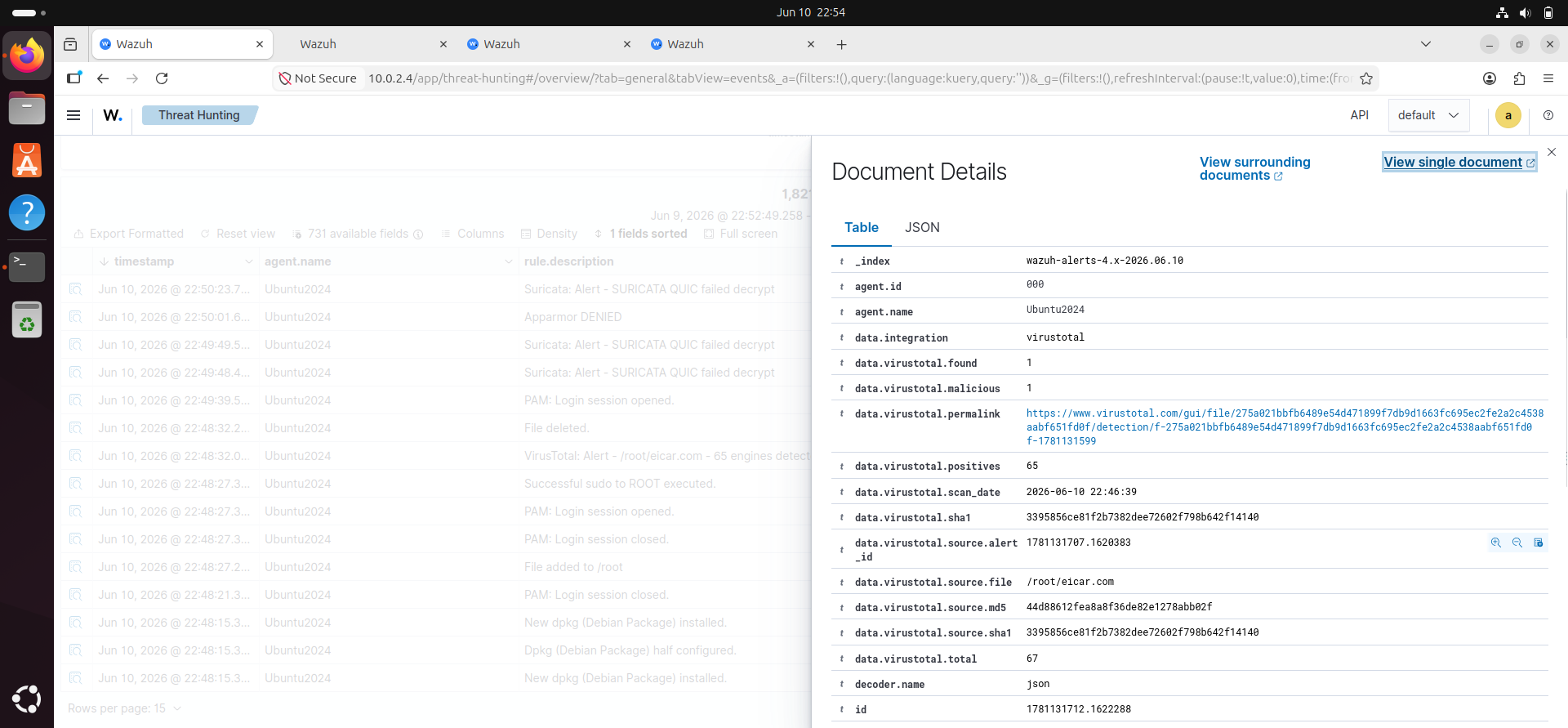Screen dimensions: 1568x728
Task: Open the system volume indicator
Action: pyautogui.click(x=1525, y=12)
